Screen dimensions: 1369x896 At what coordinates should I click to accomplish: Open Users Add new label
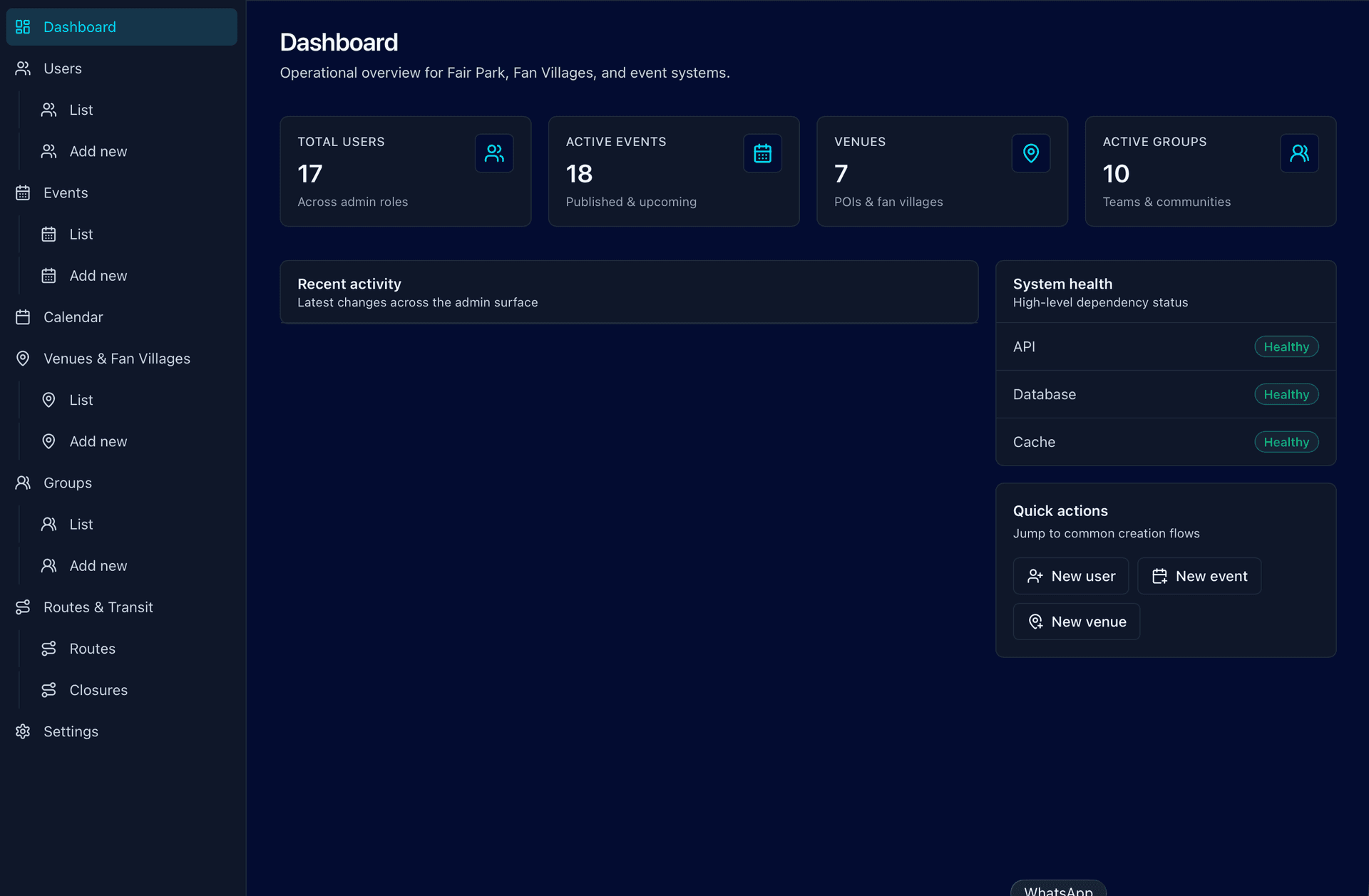click(x=98, y=151)
